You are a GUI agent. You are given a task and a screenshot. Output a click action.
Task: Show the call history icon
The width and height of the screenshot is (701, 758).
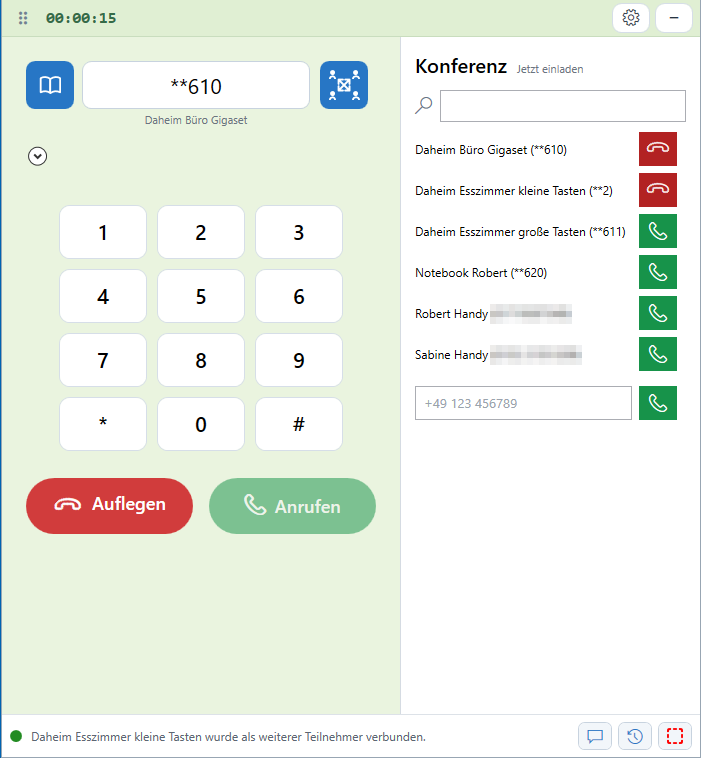635,736
